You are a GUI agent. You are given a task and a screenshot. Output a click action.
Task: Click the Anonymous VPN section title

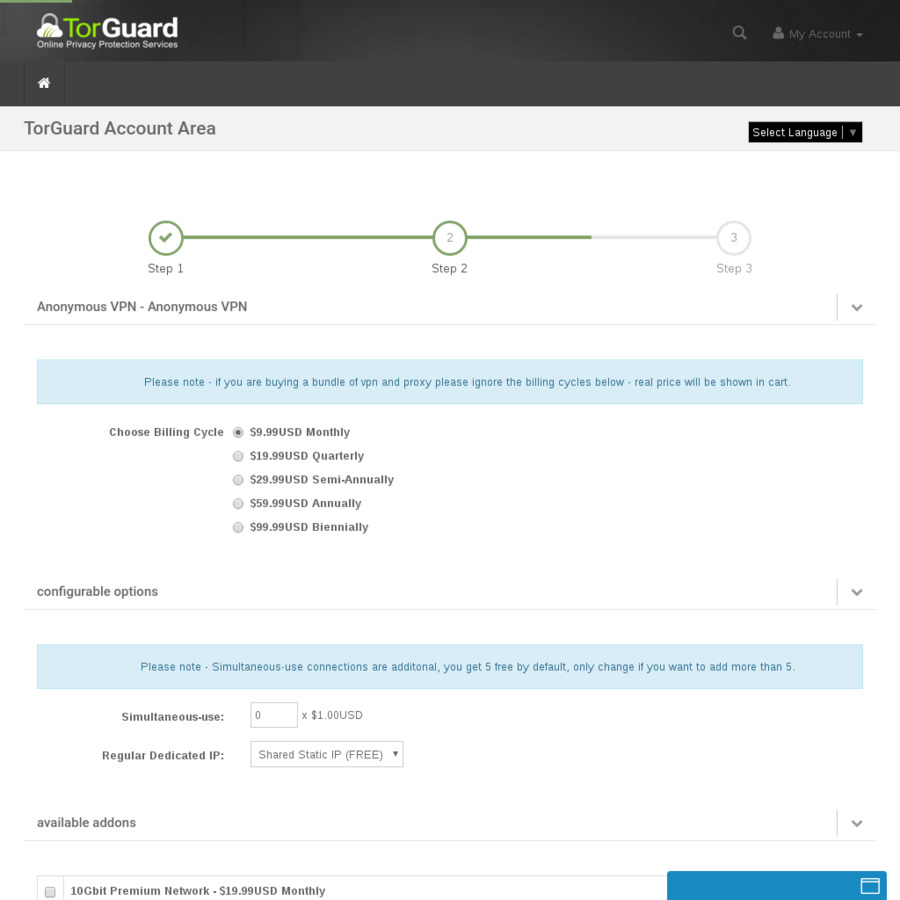[142, 307]
